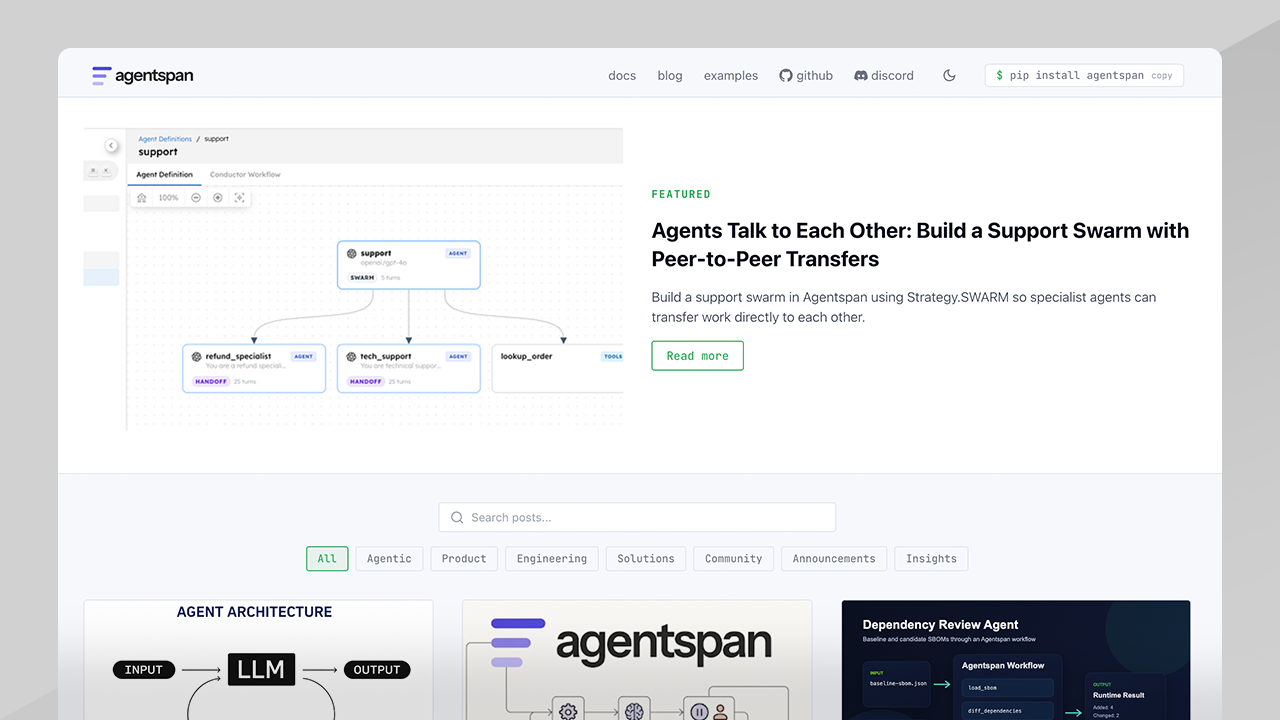
Task: Click the featured article description text
Action: coord(904,307)
